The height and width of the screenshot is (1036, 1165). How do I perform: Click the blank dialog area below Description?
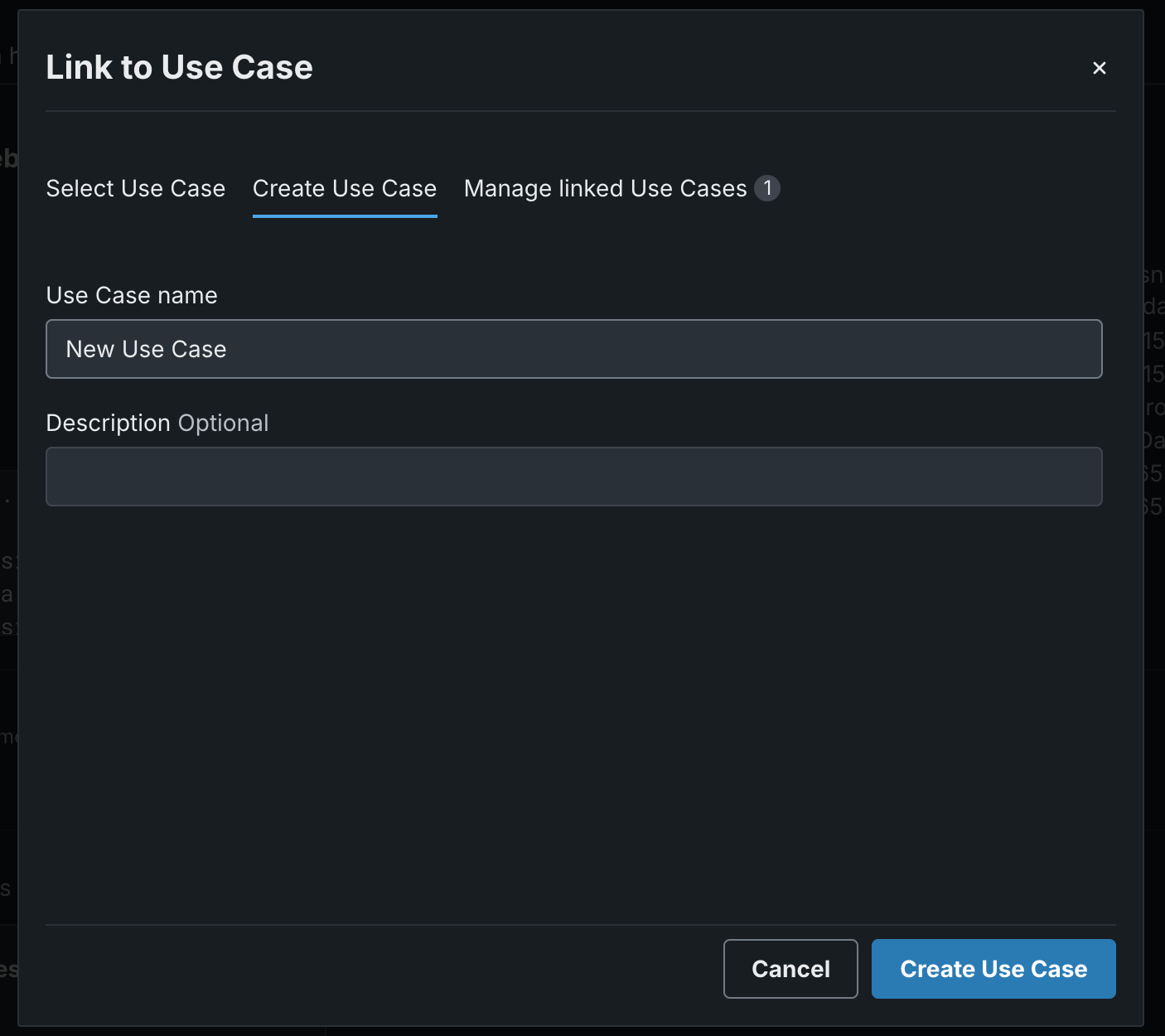point(573,704)
